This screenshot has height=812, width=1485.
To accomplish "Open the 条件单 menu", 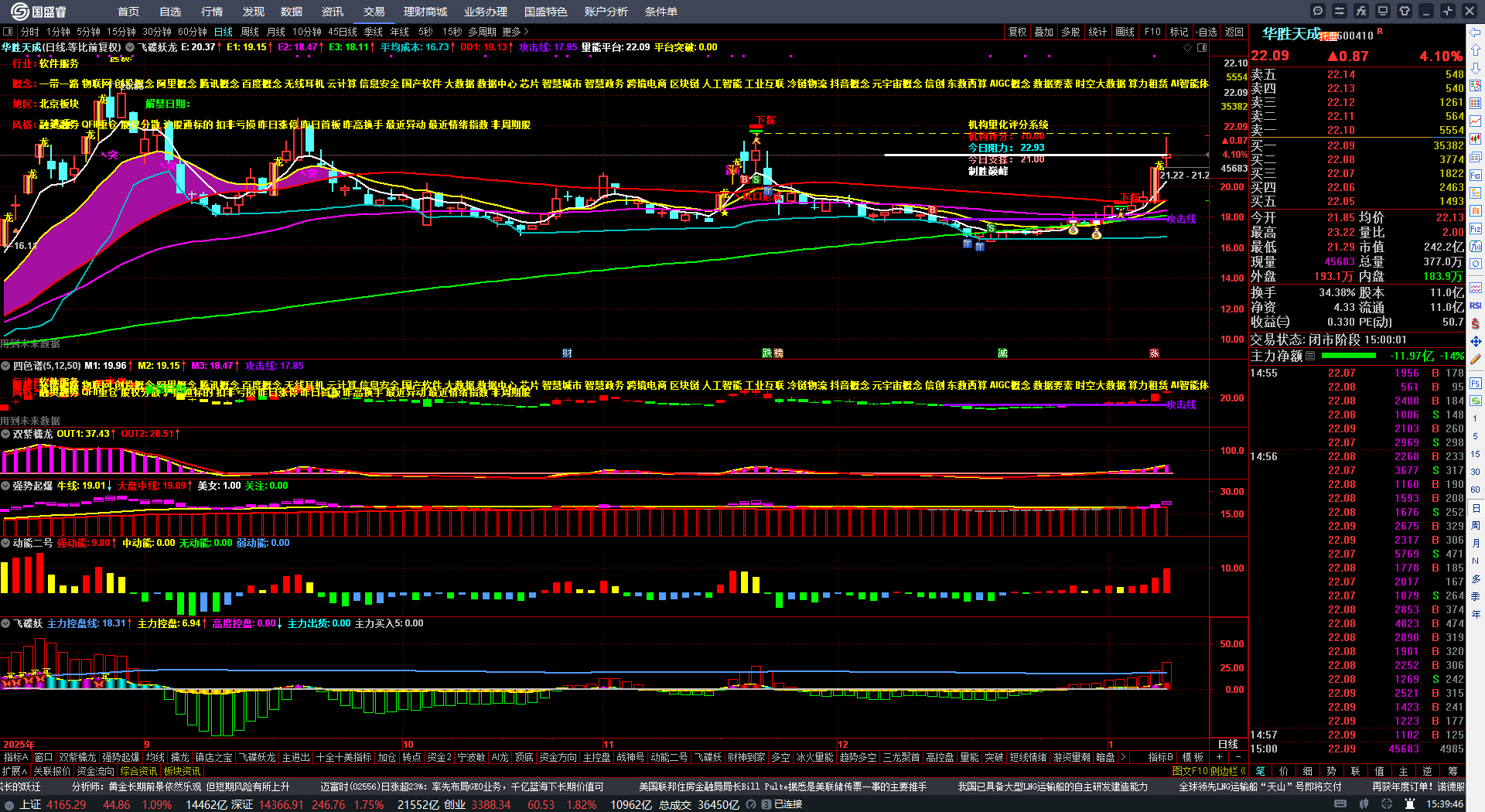I will coord(661,12).
